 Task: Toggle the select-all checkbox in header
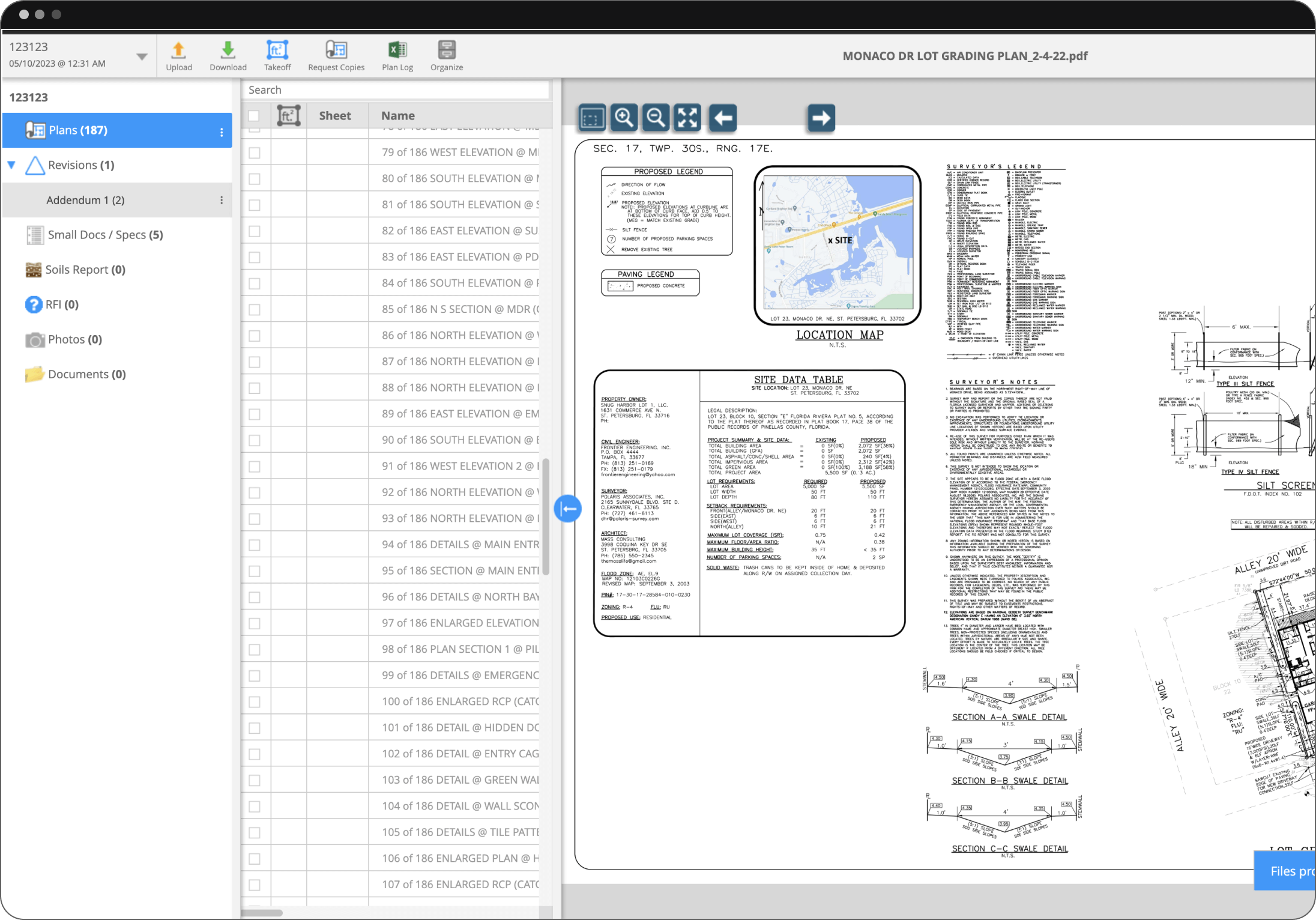tap(254, 116)
